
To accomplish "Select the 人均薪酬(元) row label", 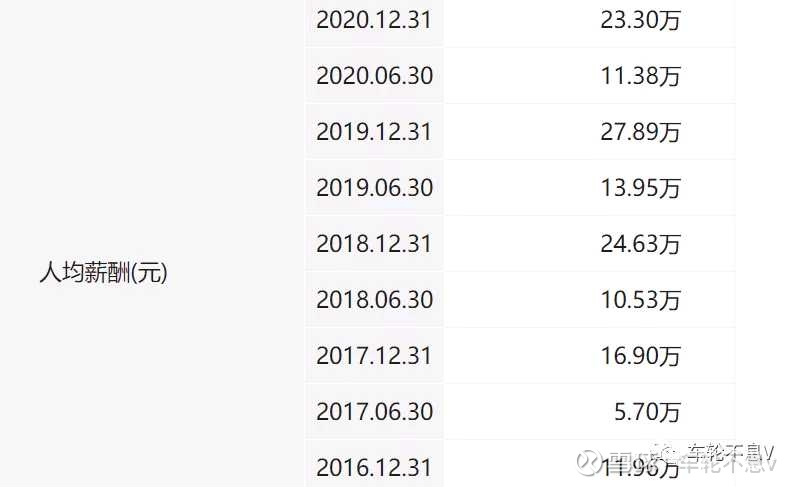I will click(103, 272).
